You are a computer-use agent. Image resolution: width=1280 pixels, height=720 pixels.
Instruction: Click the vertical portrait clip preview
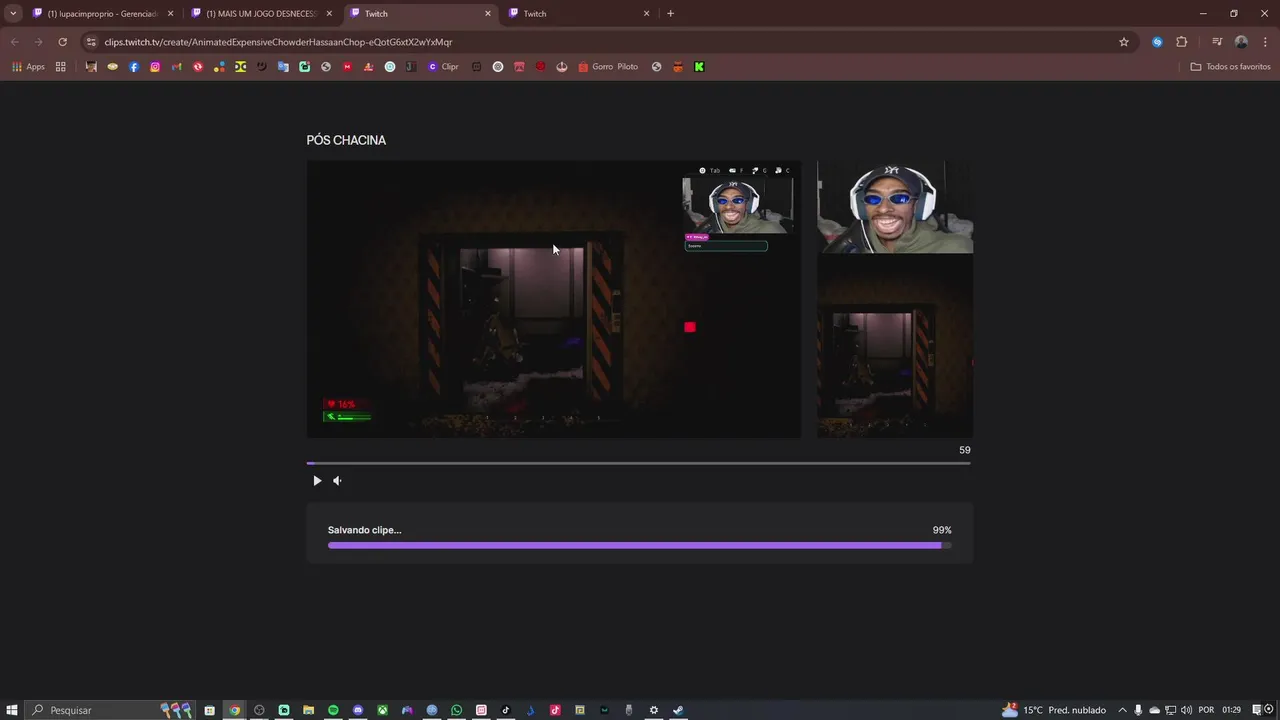[x=895, y=299]
